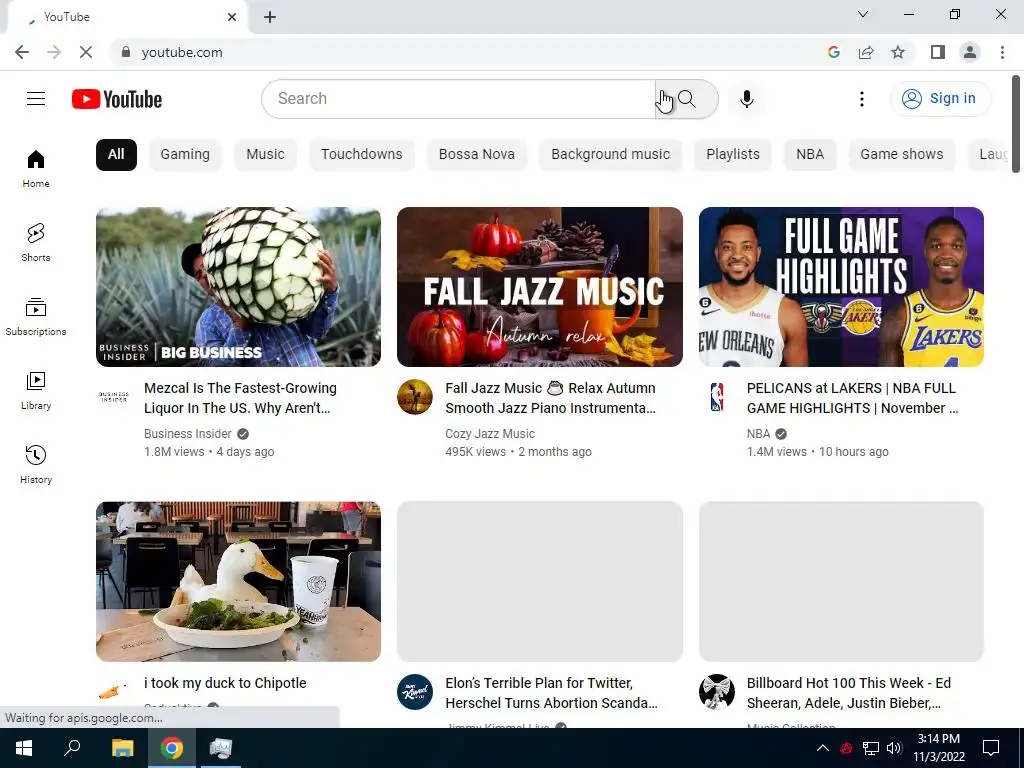Open File Explorer from the taskbar

[x=122, y=748]
